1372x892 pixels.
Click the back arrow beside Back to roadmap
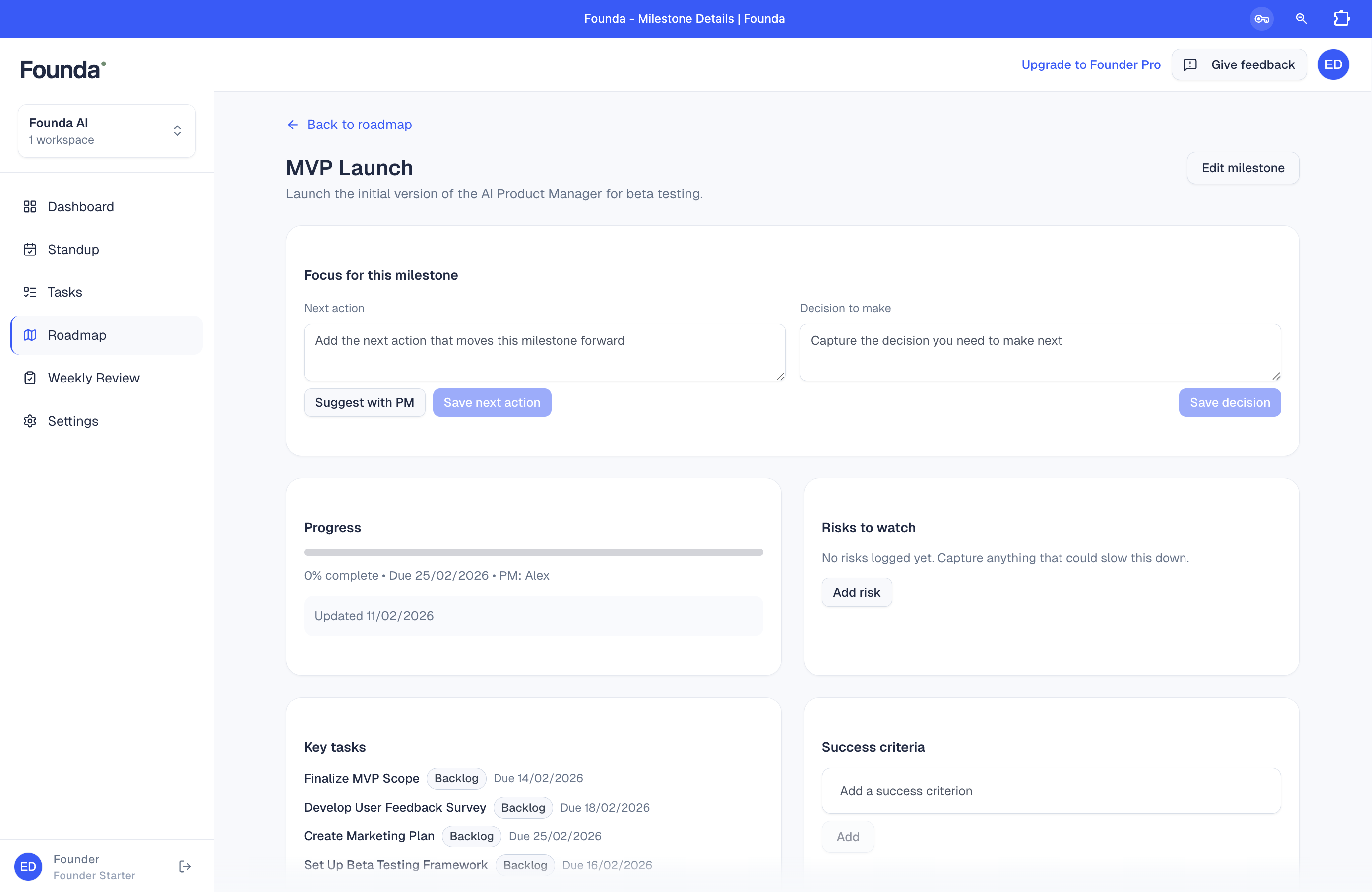[x=292, y=125]
